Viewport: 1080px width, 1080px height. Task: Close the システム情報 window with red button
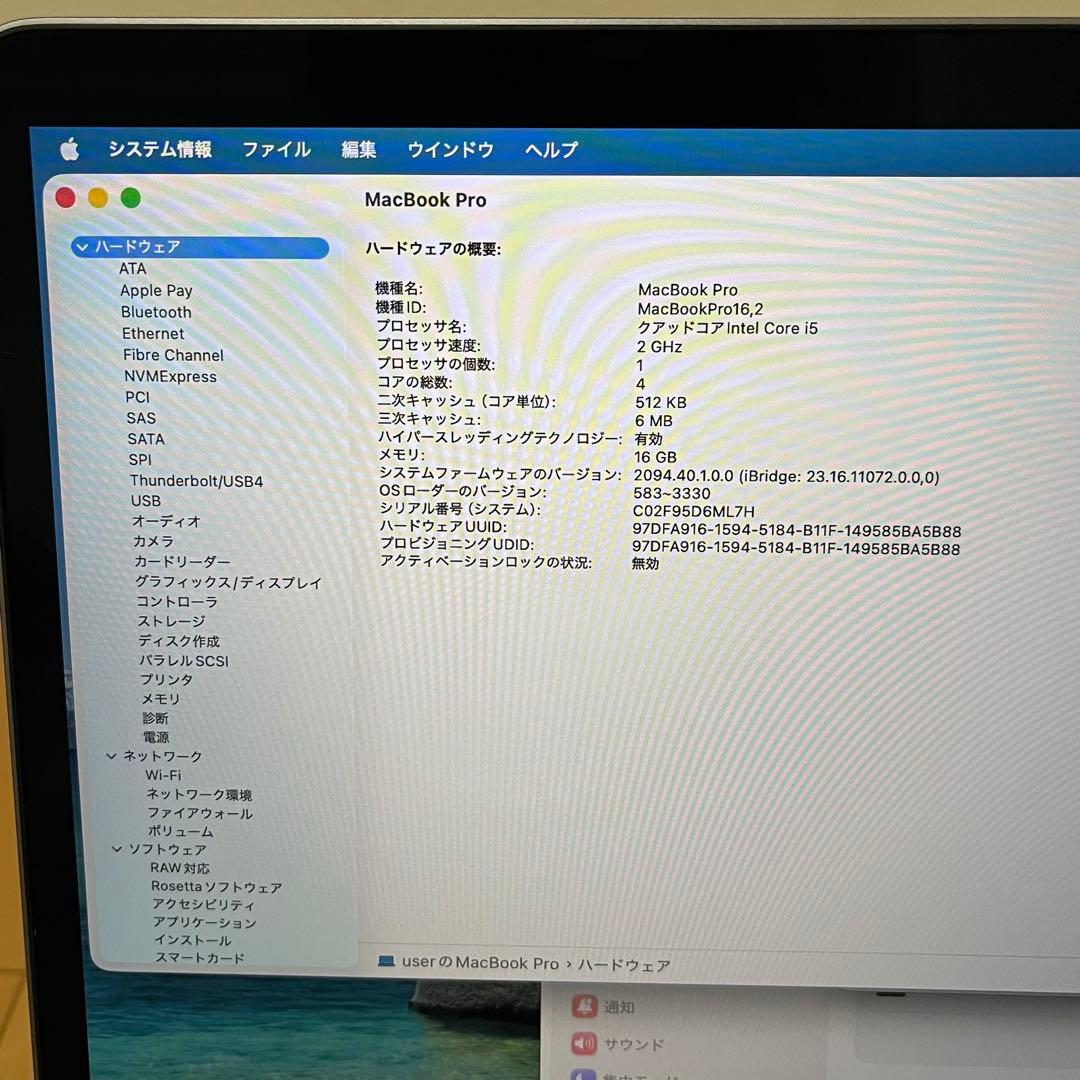tap(65, 198)
